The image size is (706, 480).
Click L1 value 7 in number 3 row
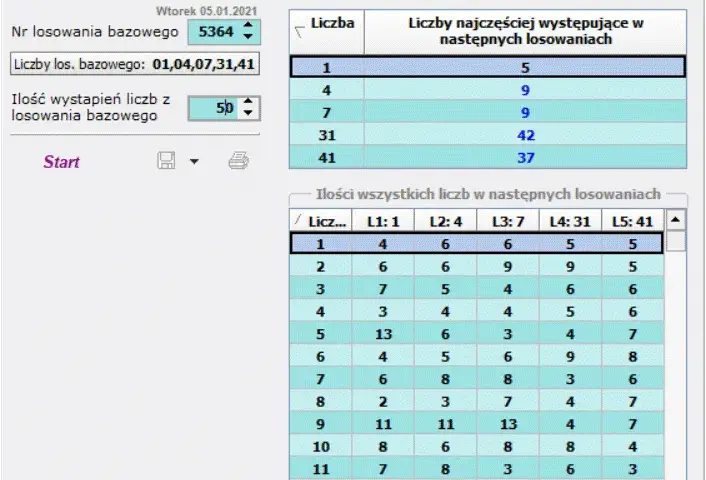[x=383, y=289]
